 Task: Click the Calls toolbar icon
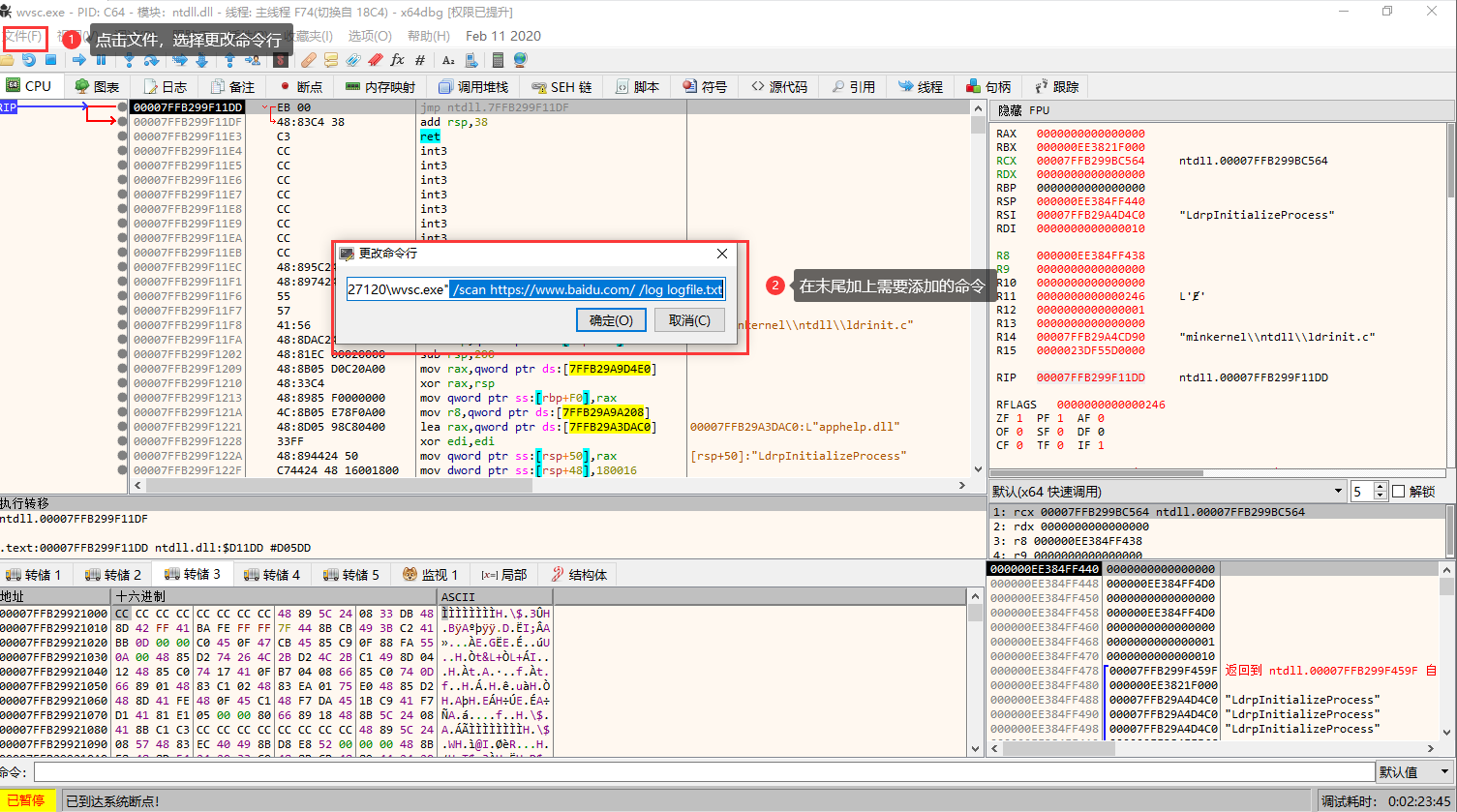(x=471, y=60)
